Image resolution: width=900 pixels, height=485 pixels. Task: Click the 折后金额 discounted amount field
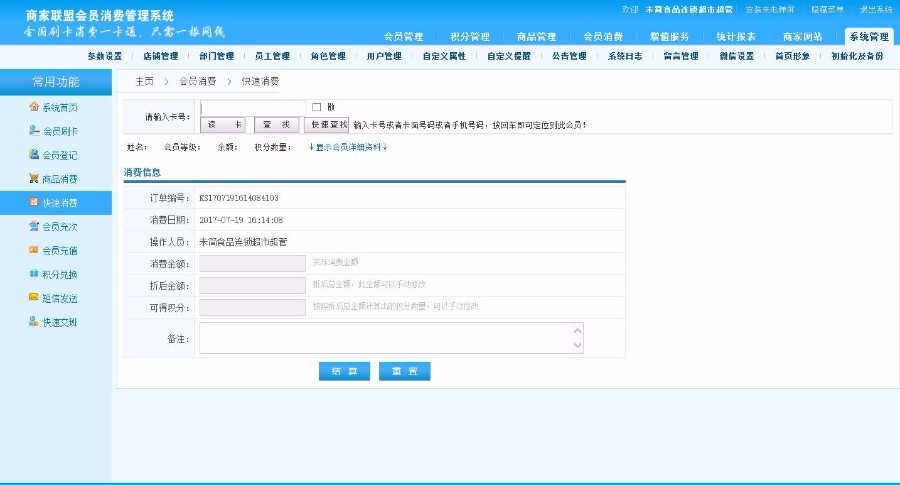(x=253, y=285)
